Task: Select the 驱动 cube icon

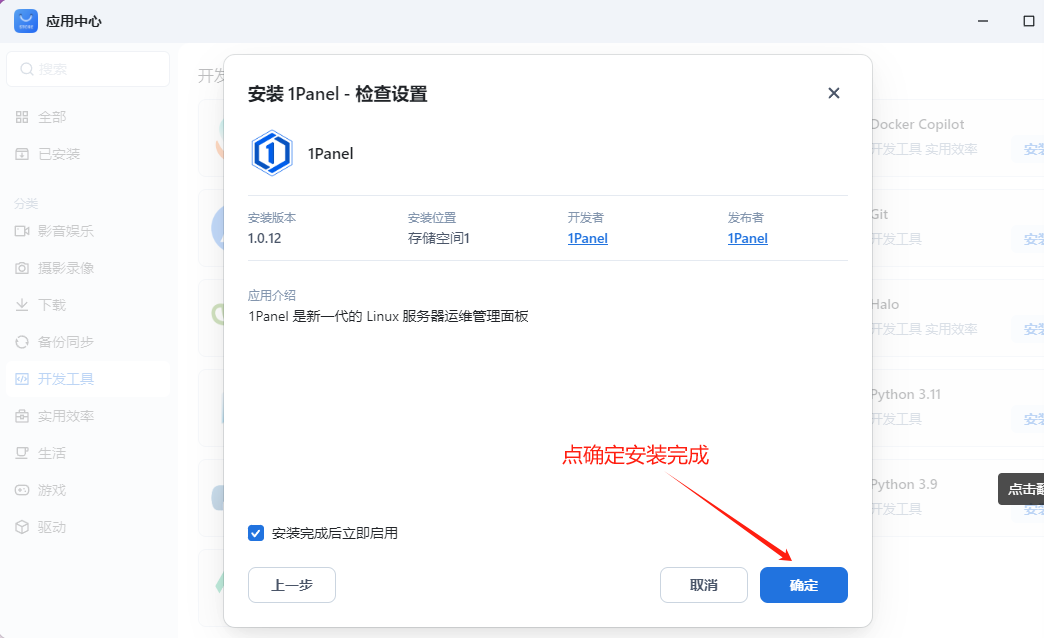Action: (22, 527)
